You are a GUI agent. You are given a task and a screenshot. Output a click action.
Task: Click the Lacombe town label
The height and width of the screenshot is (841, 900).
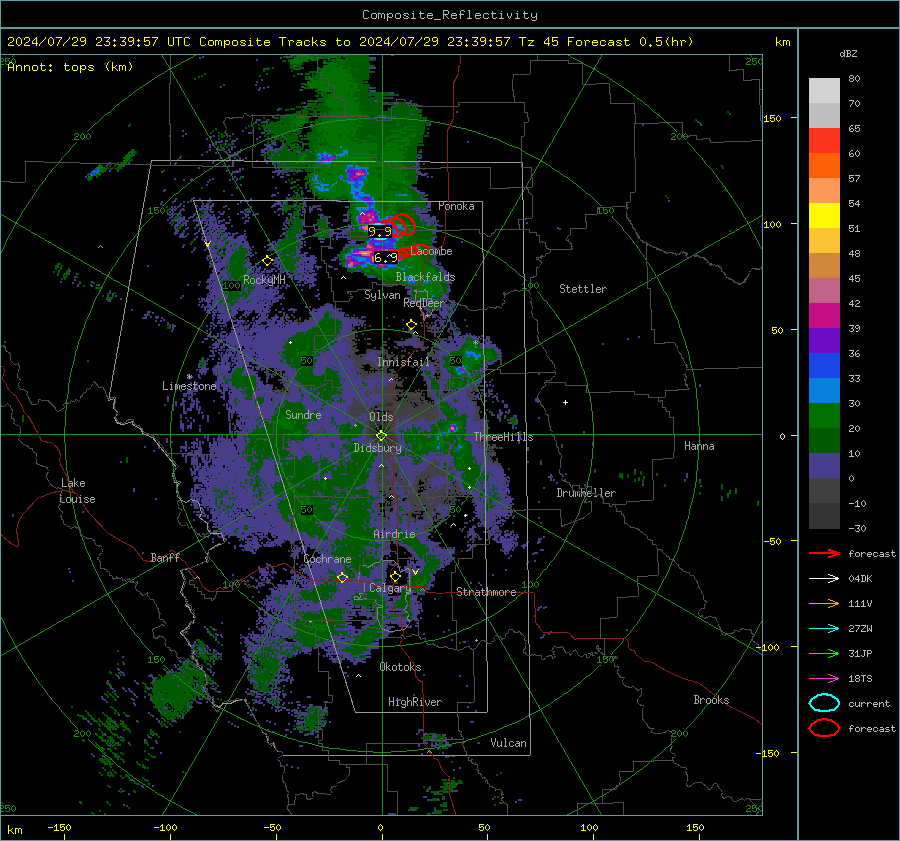click(x=432, y=251)
